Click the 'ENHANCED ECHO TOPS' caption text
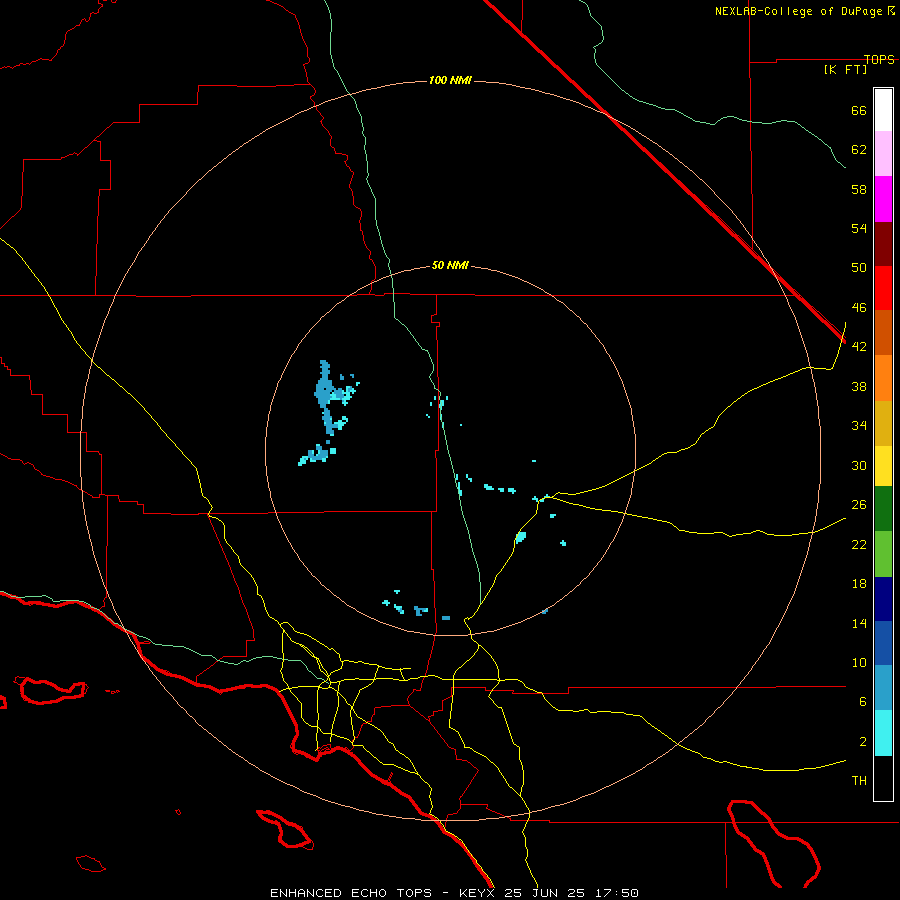900x900 pixels. point(351,893)
